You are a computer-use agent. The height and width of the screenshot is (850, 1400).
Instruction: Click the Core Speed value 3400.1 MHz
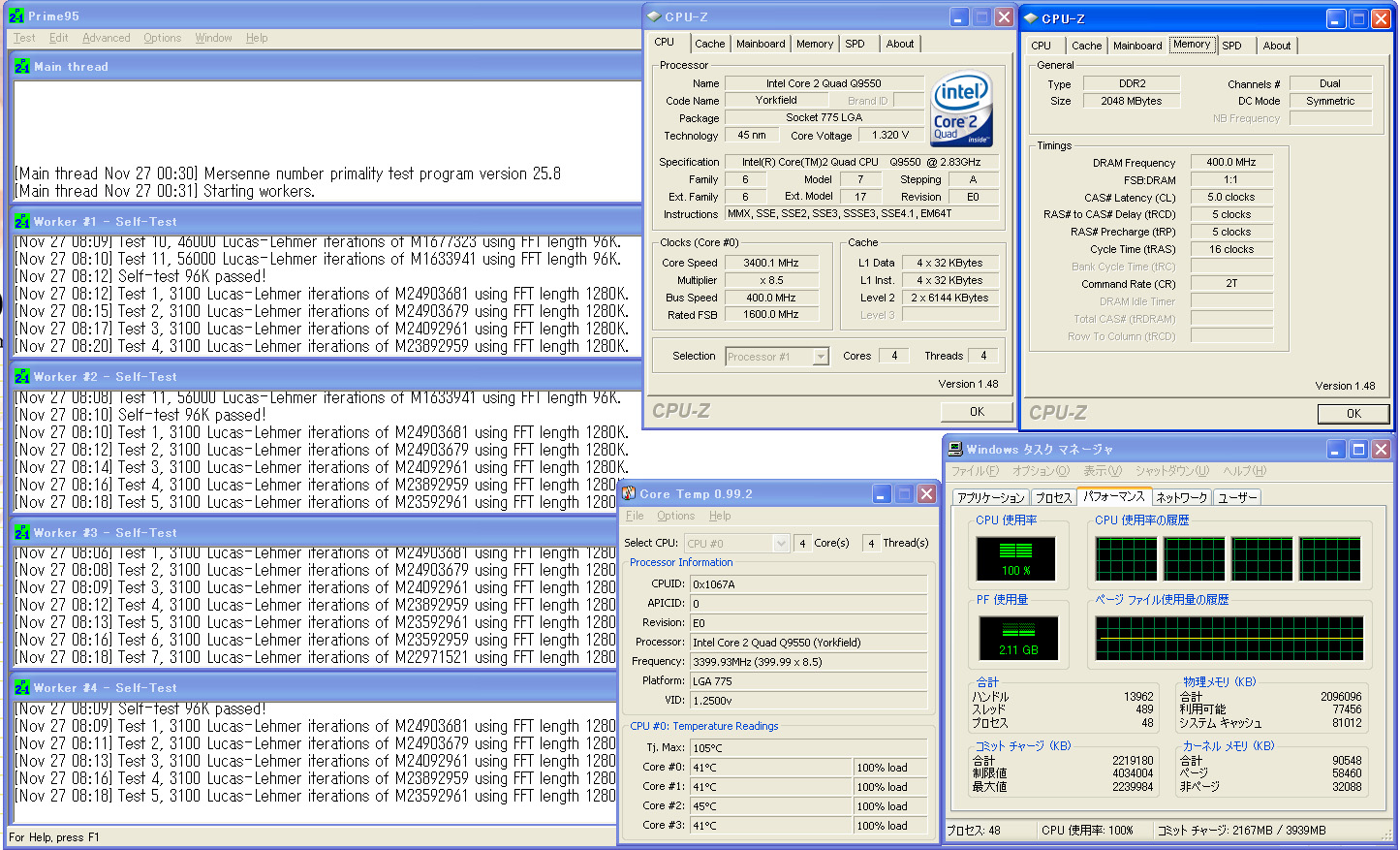(772, 263)
